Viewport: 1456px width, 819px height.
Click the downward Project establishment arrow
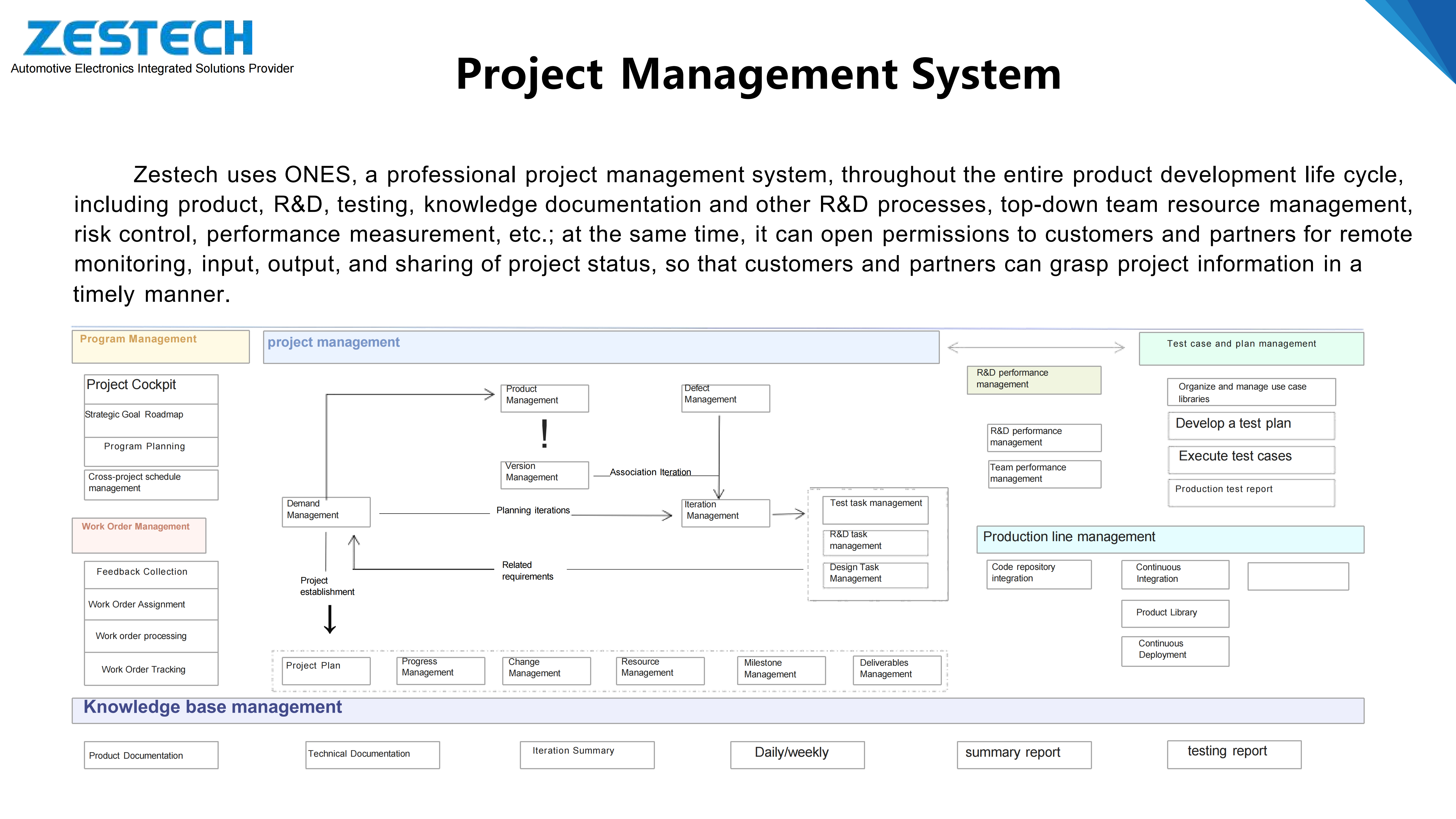pyautogui.click(x=330, y=619)
